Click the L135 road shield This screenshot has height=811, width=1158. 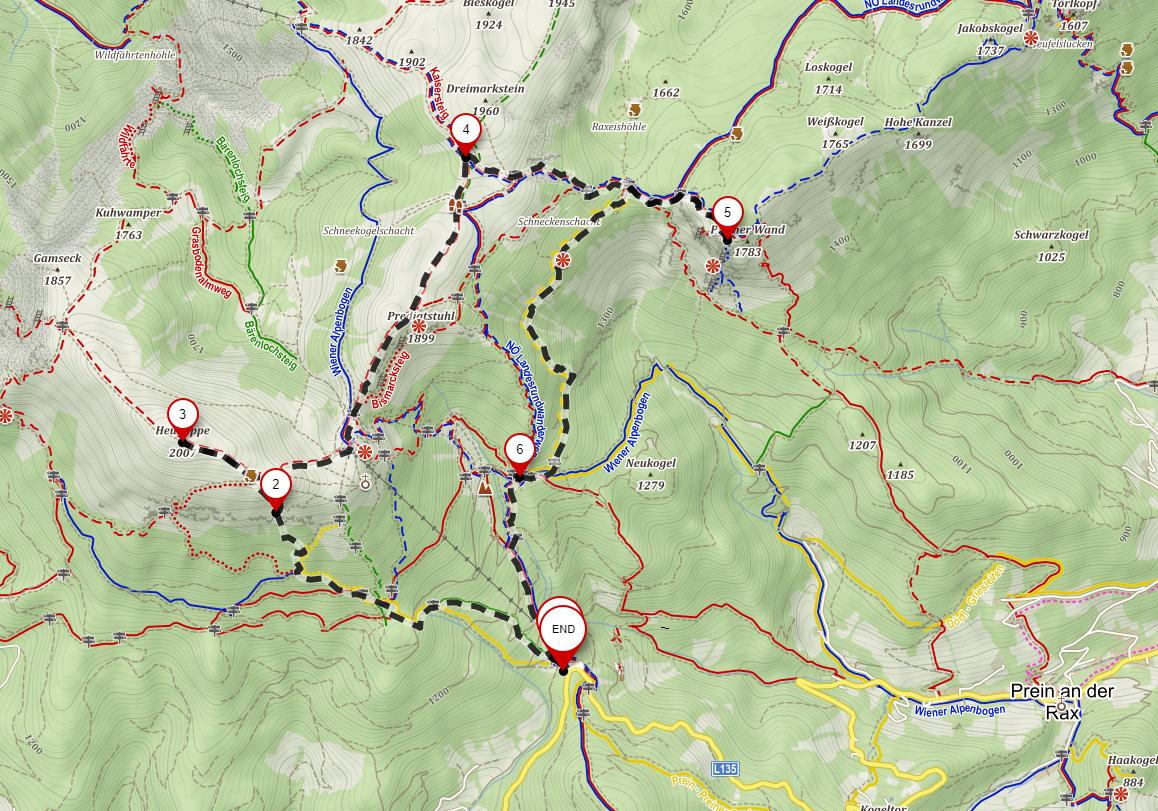coord(725,769)
